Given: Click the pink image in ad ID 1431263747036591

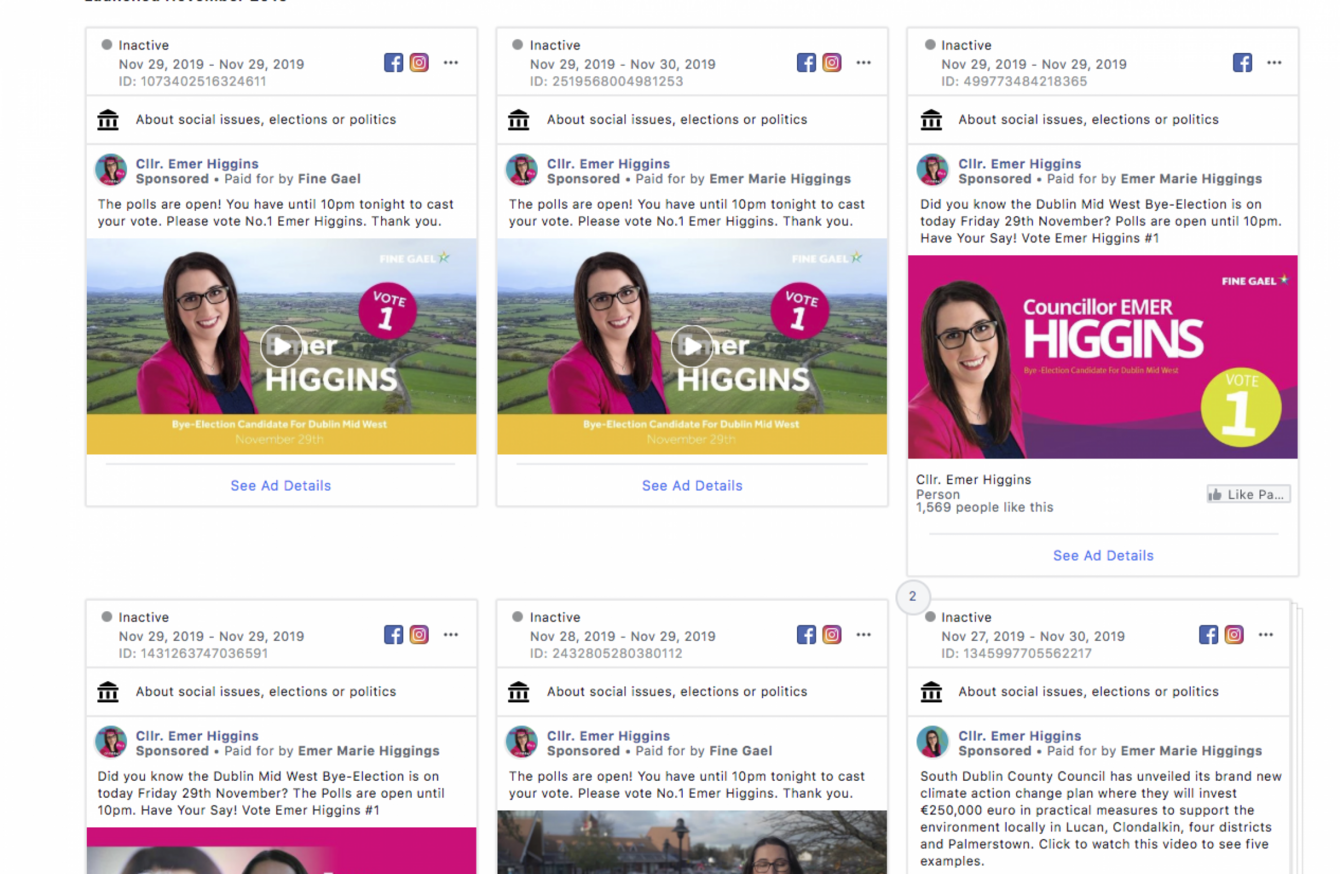Looking at the screenshot, I should coord(281,851).
